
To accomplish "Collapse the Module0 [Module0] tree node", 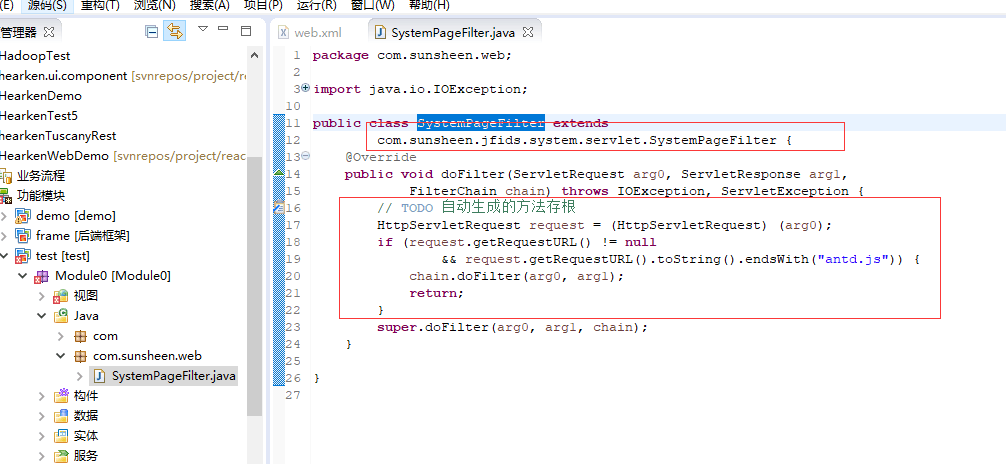I will pyautogui.click(x=23, y=276).
